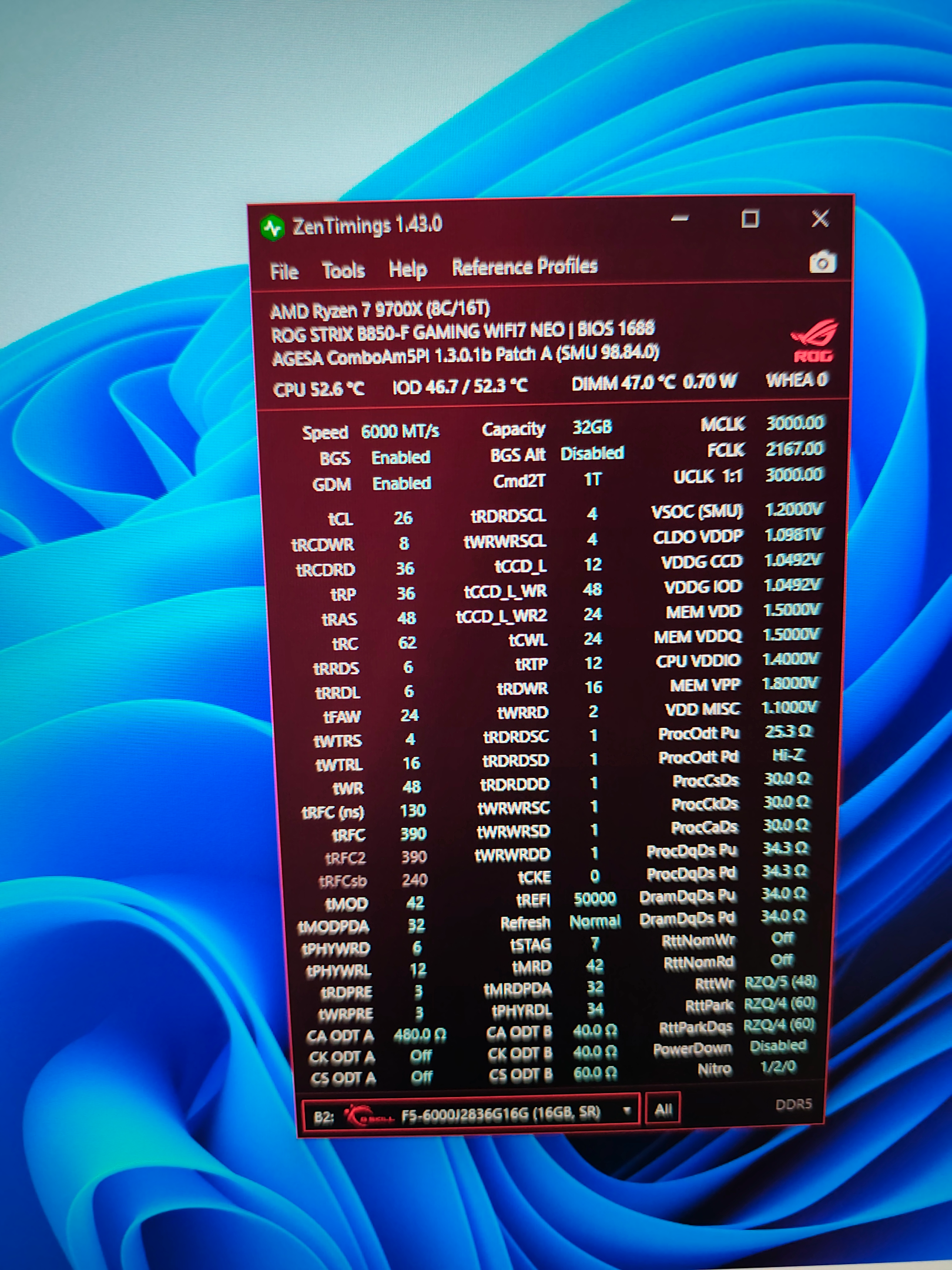The width and height of the screenshot is (952, 1270).
Task: Click the ZenTimings app icon in title bar
Action: (273, 228)
